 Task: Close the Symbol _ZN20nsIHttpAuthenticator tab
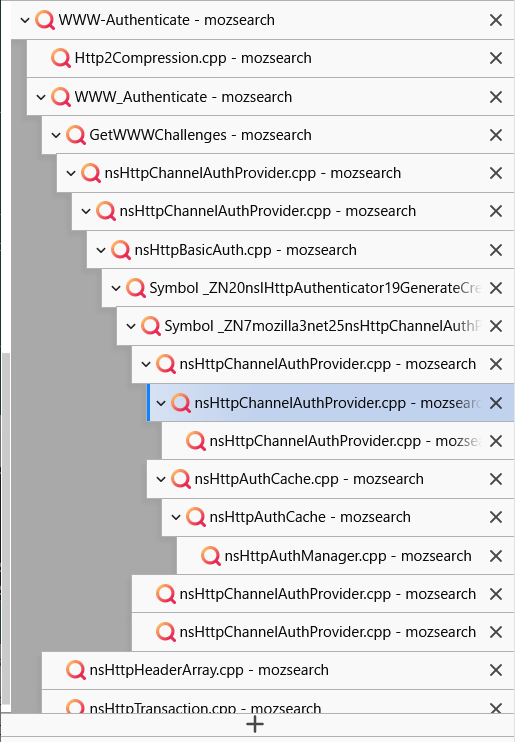(x=496, y=288)
